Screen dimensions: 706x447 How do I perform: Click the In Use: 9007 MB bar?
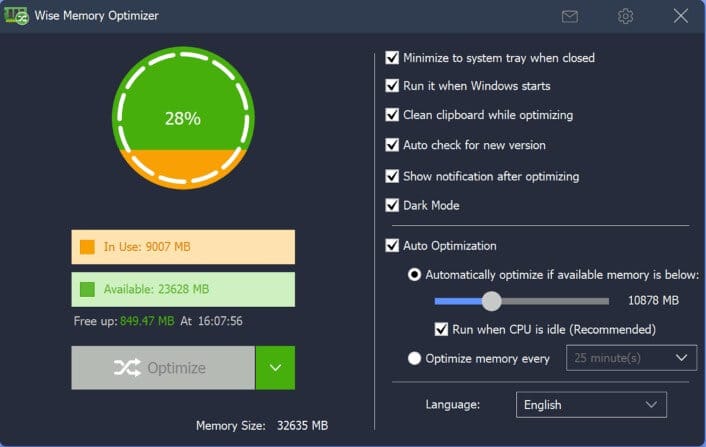[x=183, y=247]
